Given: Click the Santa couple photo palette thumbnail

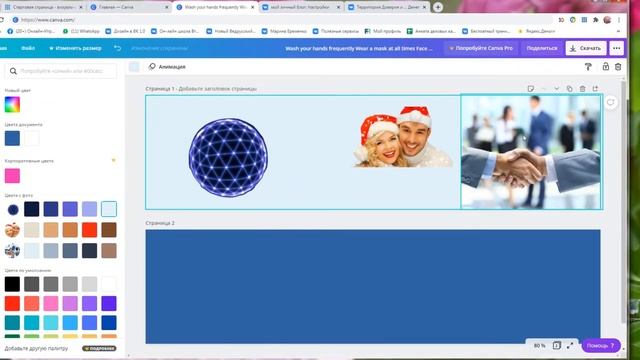Looking at the screenshot, I should tap(12, 230).
